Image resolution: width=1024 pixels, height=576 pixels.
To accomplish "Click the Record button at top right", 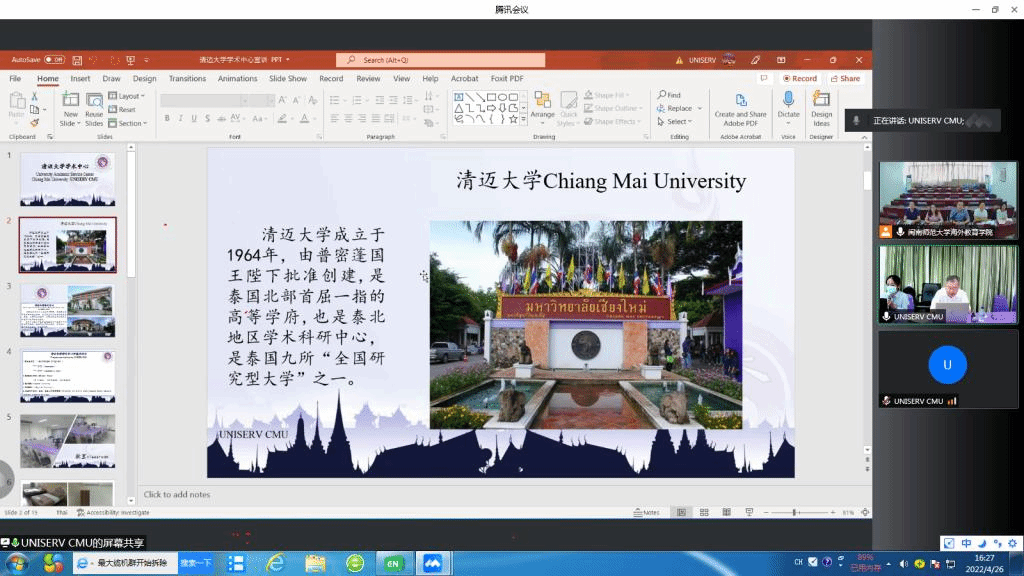I will [x=800, y=78].
